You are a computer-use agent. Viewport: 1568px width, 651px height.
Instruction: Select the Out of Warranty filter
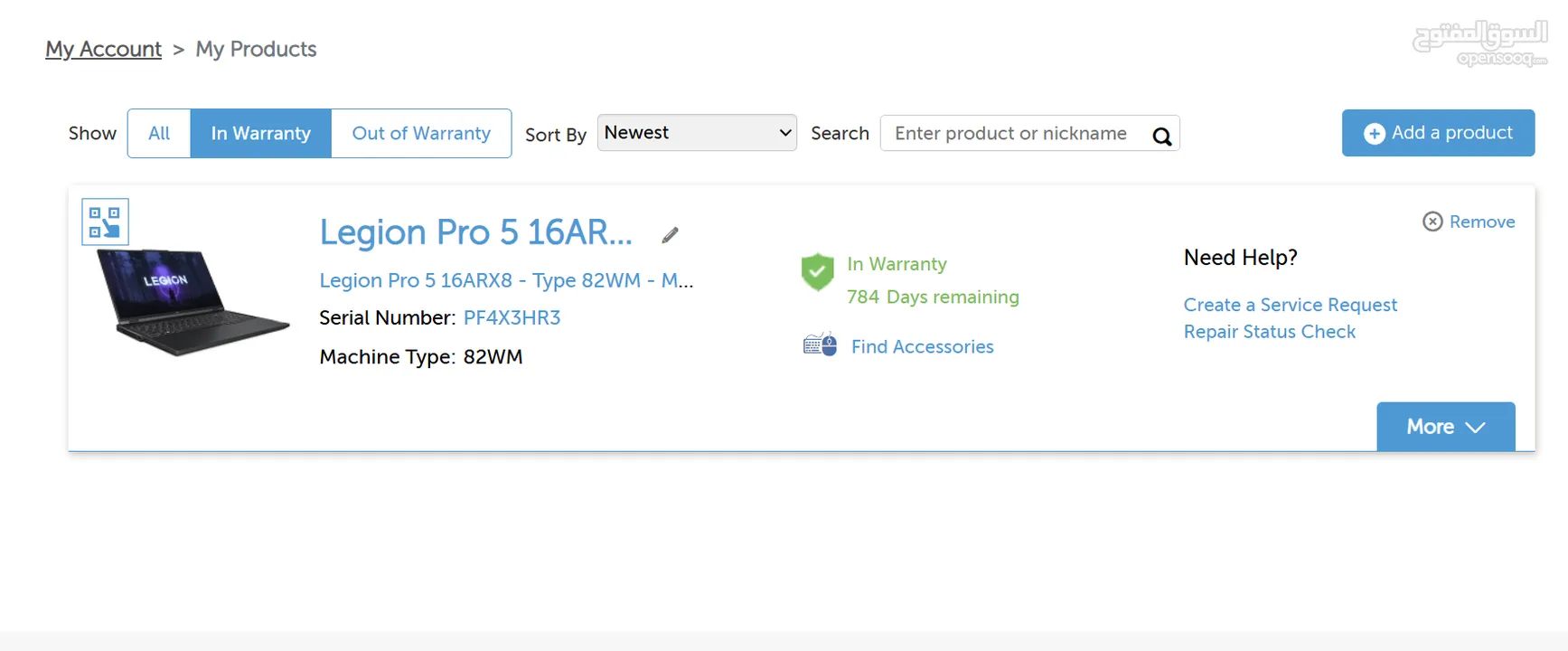(421, 133)
